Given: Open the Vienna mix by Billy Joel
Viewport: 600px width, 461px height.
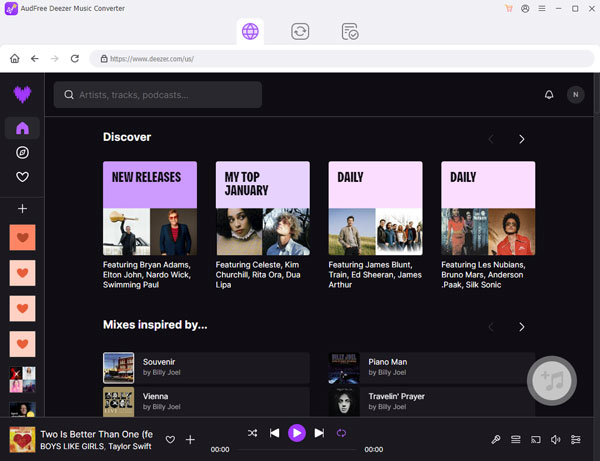Looking at the screenshot, I should click(x=206, y=401).
